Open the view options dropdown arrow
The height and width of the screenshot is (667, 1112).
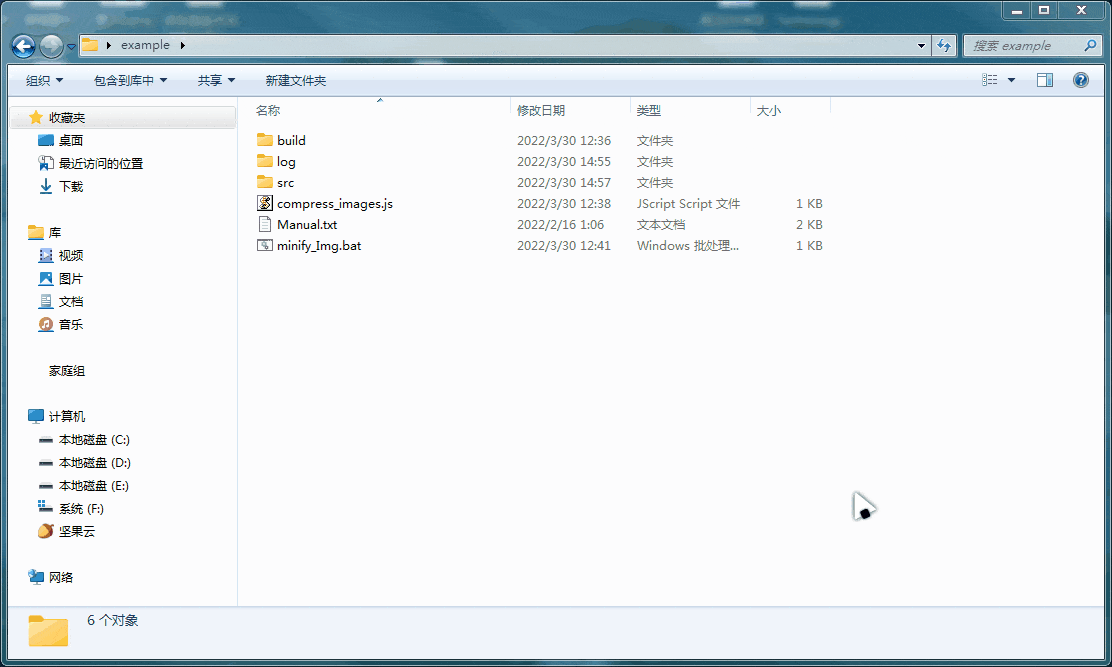click(x=1011, y=80)
